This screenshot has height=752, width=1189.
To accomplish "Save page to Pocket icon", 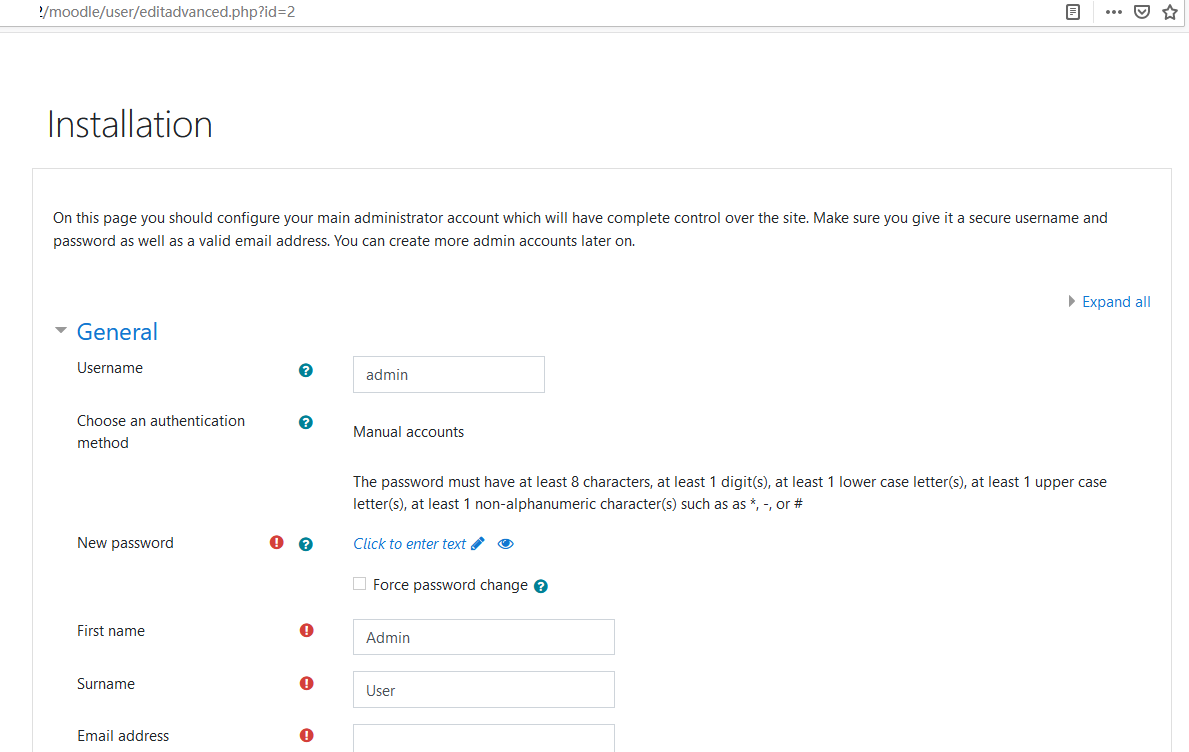I will click(x=1142, y=12).
